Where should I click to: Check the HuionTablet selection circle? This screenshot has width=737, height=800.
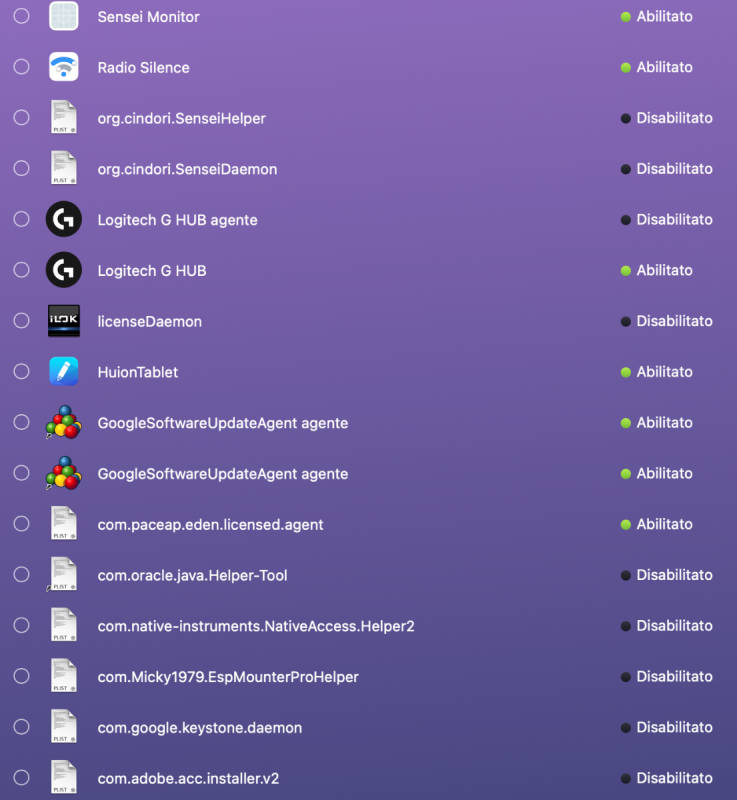[x=21, y=371]
